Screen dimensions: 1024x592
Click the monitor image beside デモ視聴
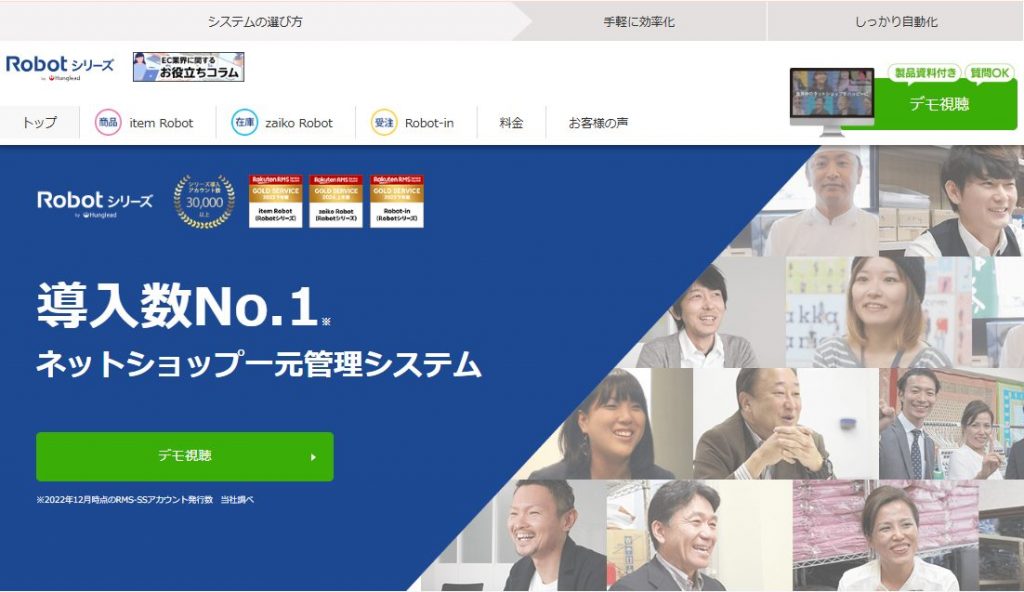[831, 101]
